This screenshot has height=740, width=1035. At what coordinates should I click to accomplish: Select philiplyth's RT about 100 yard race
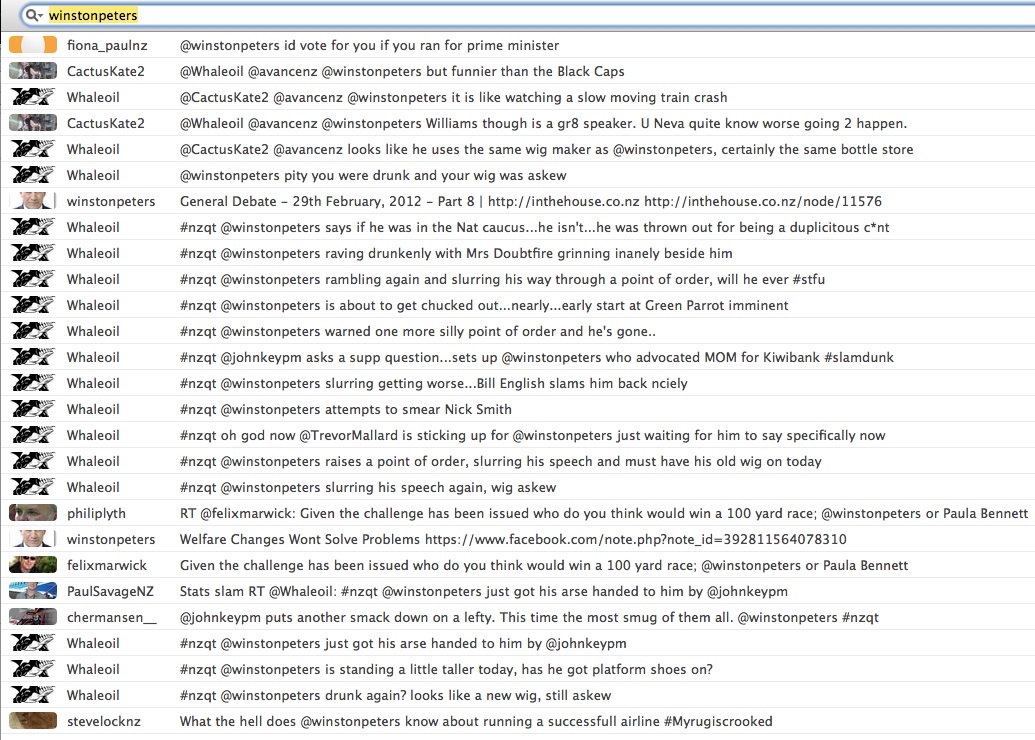[604, 514]
